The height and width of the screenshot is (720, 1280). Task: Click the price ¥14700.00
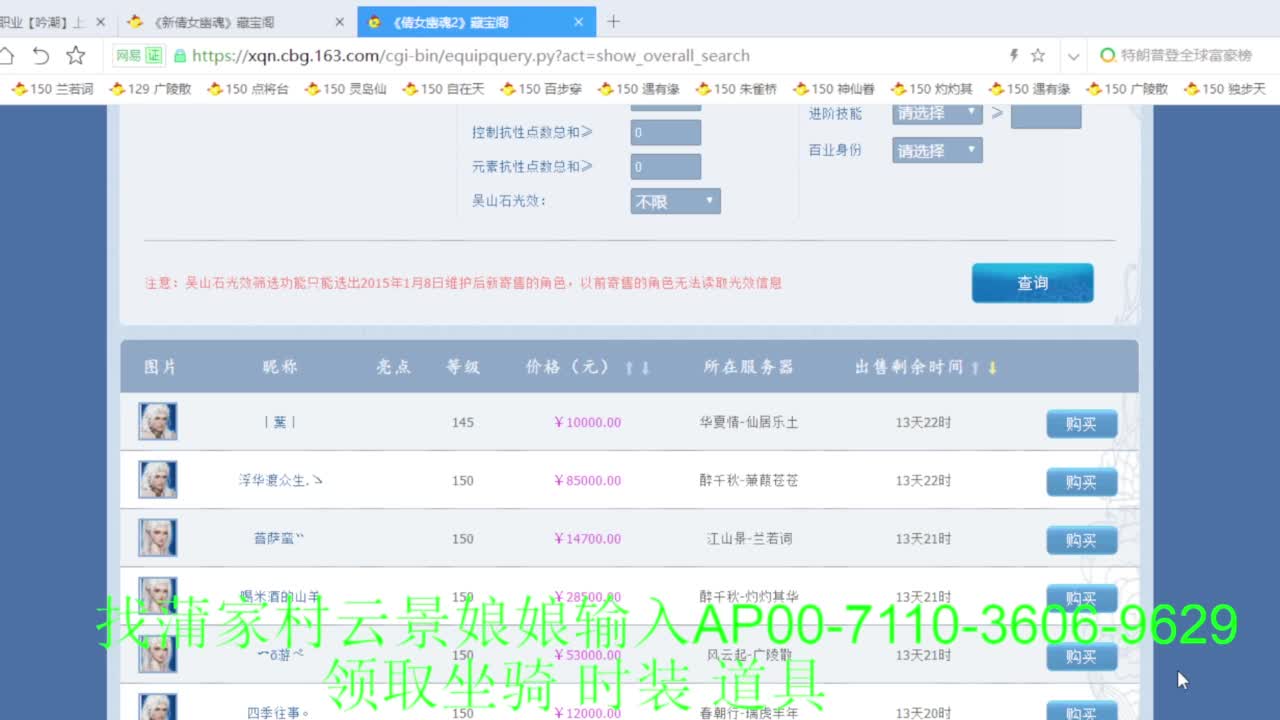point(587,538)
